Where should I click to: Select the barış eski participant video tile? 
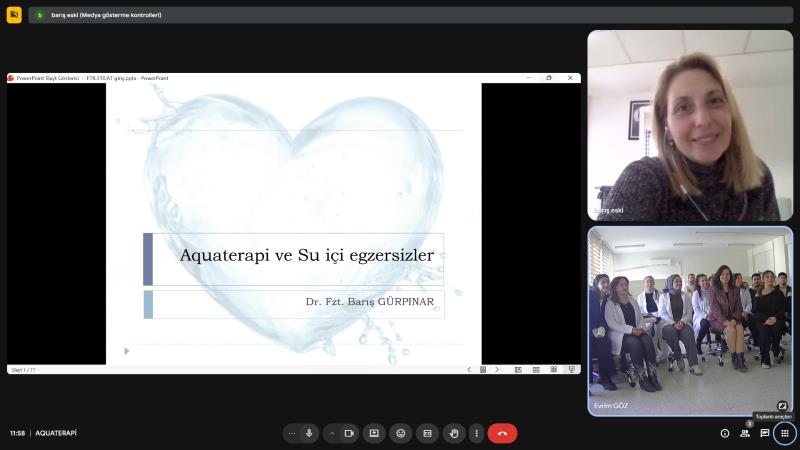tap(689, 125)
